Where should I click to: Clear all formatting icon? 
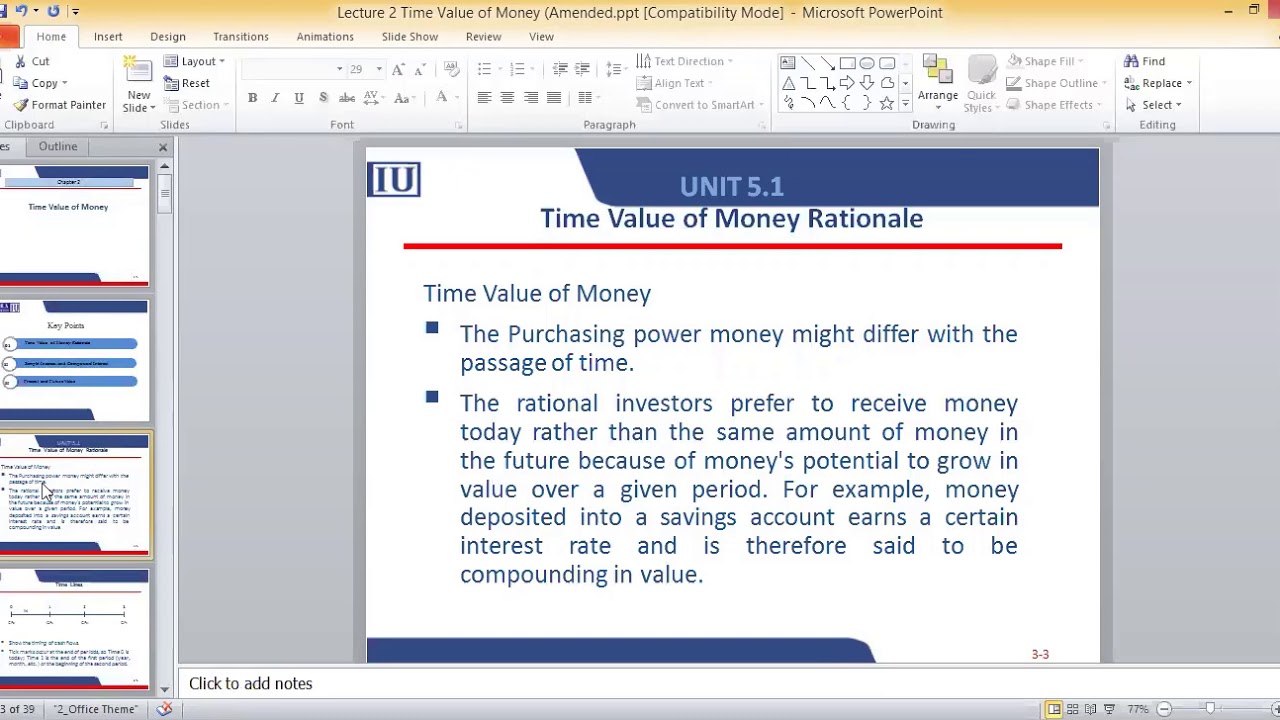point(451,69)
